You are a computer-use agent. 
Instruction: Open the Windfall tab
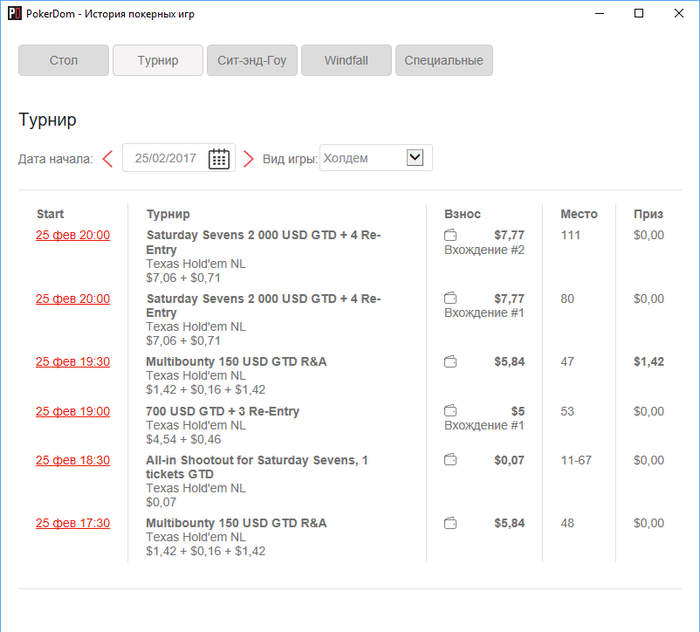click(x=346, y=60)
